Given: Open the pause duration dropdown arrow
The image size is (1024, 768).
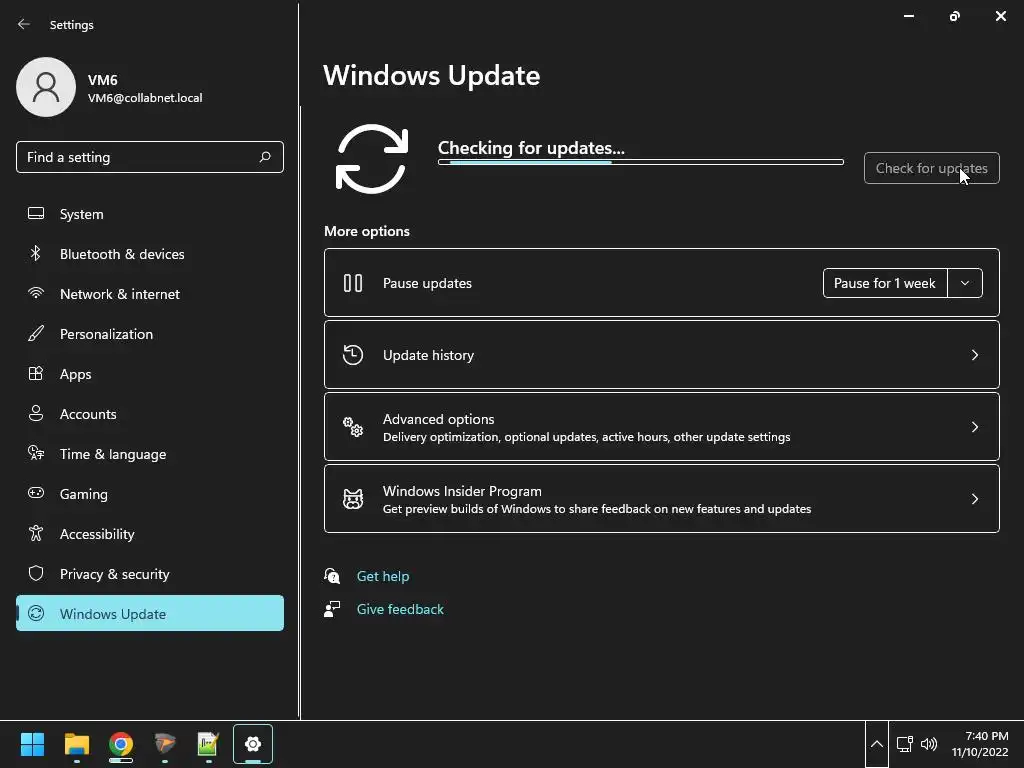Looking at the screenshot, I should pyautogui.click(x=965, y=283).
